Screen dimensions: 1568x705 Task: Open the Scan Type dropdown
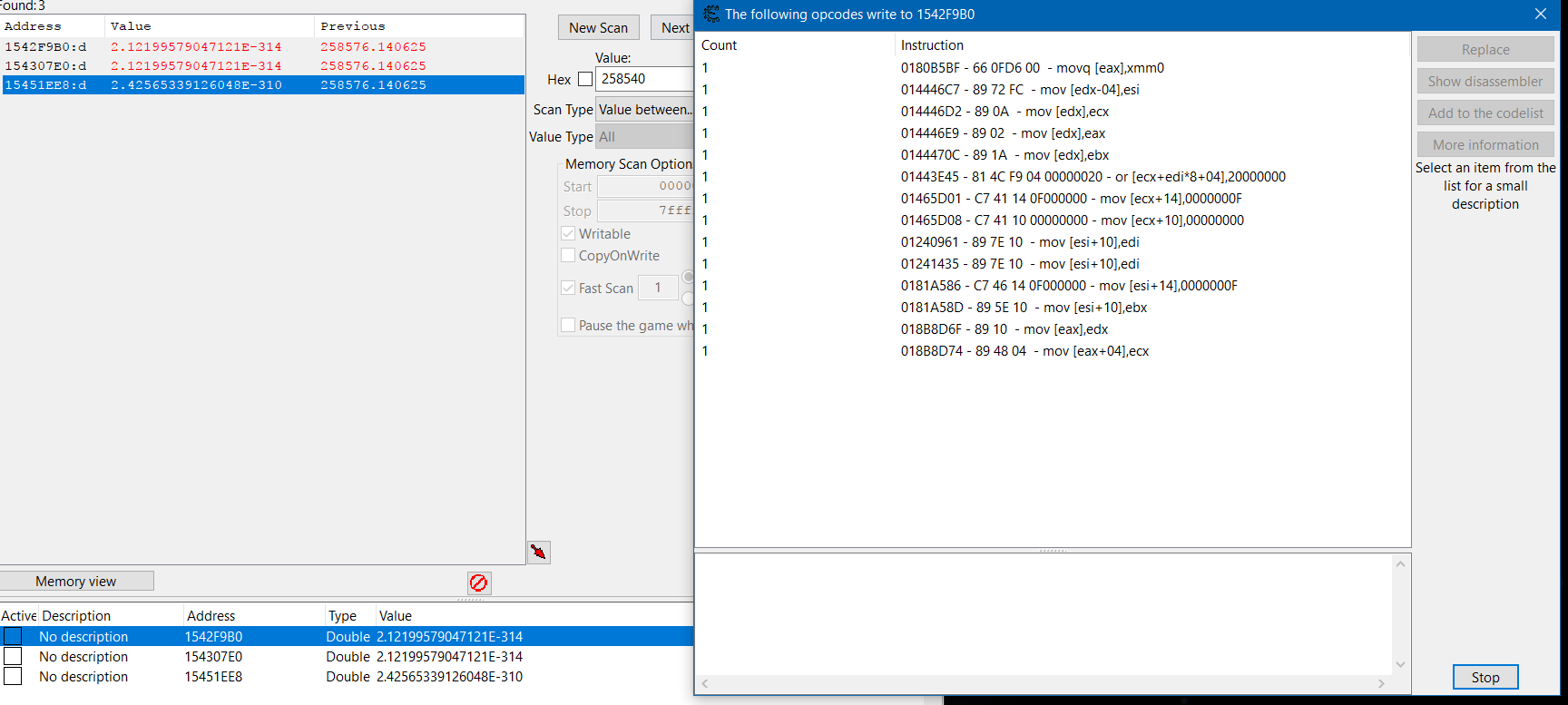pyautogui.click(x=644, y=110)
